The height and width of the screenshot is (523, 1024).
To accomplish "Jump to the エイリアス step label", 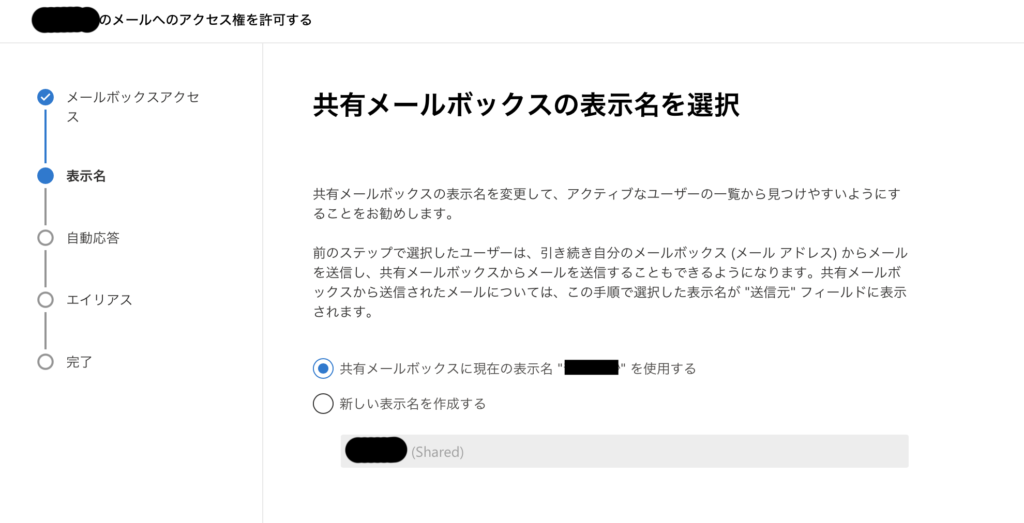I will coord(99,300).
